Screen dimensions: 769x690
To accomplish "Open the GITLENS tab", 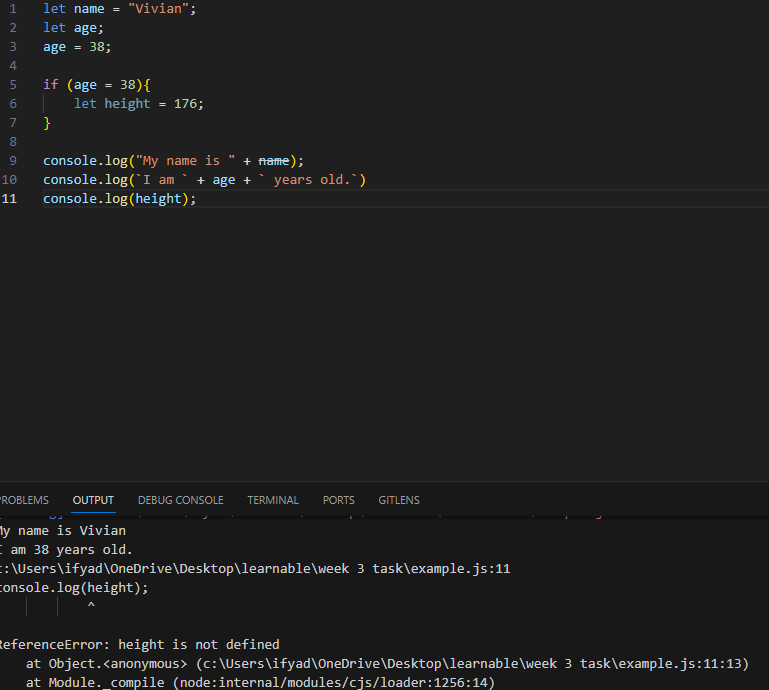I will coord(399,500).
